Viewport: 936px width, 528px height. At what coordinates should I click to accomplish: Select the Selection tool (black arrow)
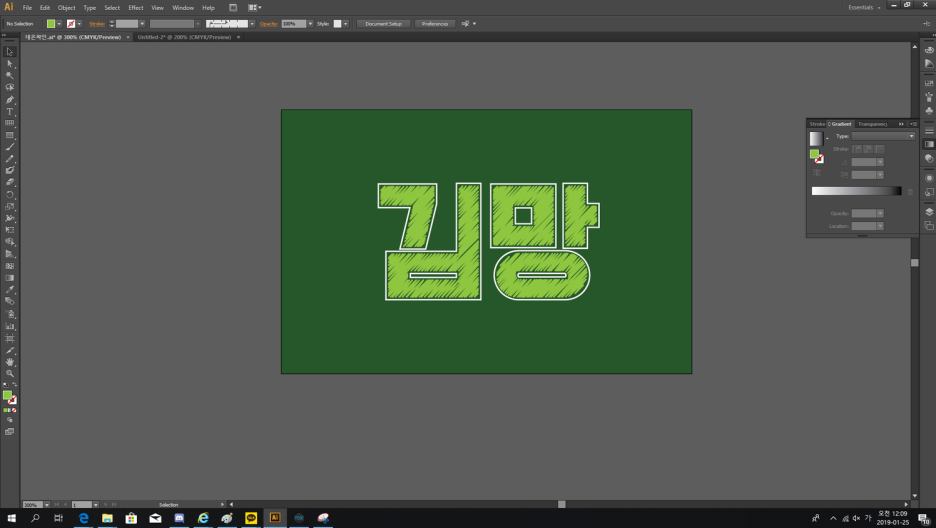point(10,51)
